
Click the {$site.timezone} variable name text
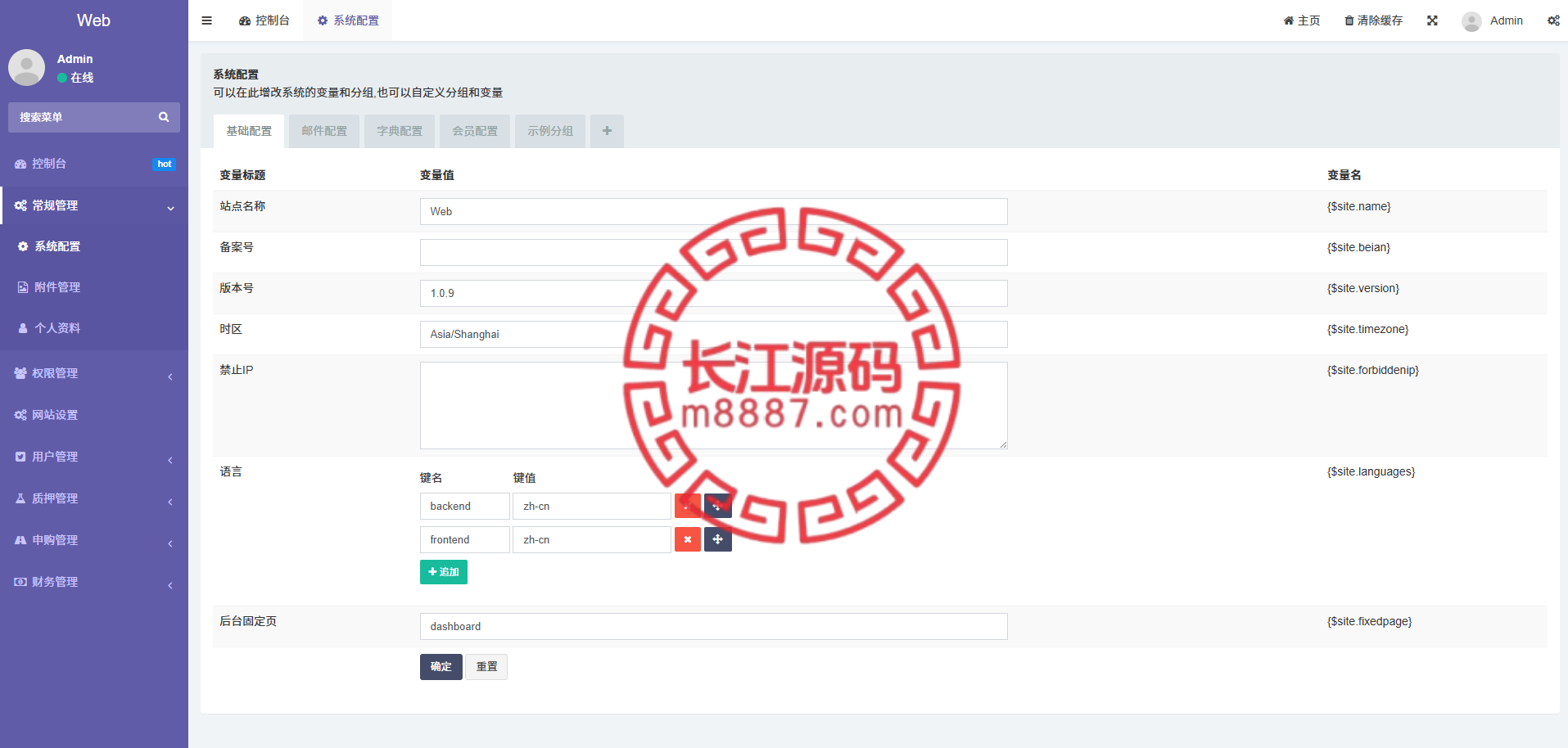point(1368,329)
